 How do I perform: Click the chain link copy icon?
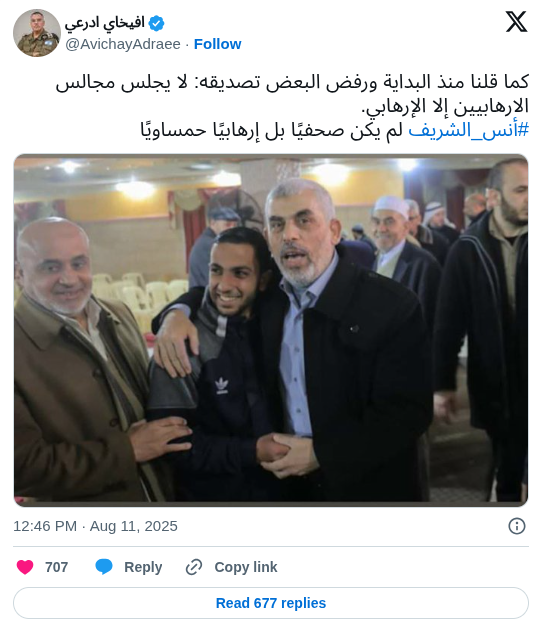[194, 567]
